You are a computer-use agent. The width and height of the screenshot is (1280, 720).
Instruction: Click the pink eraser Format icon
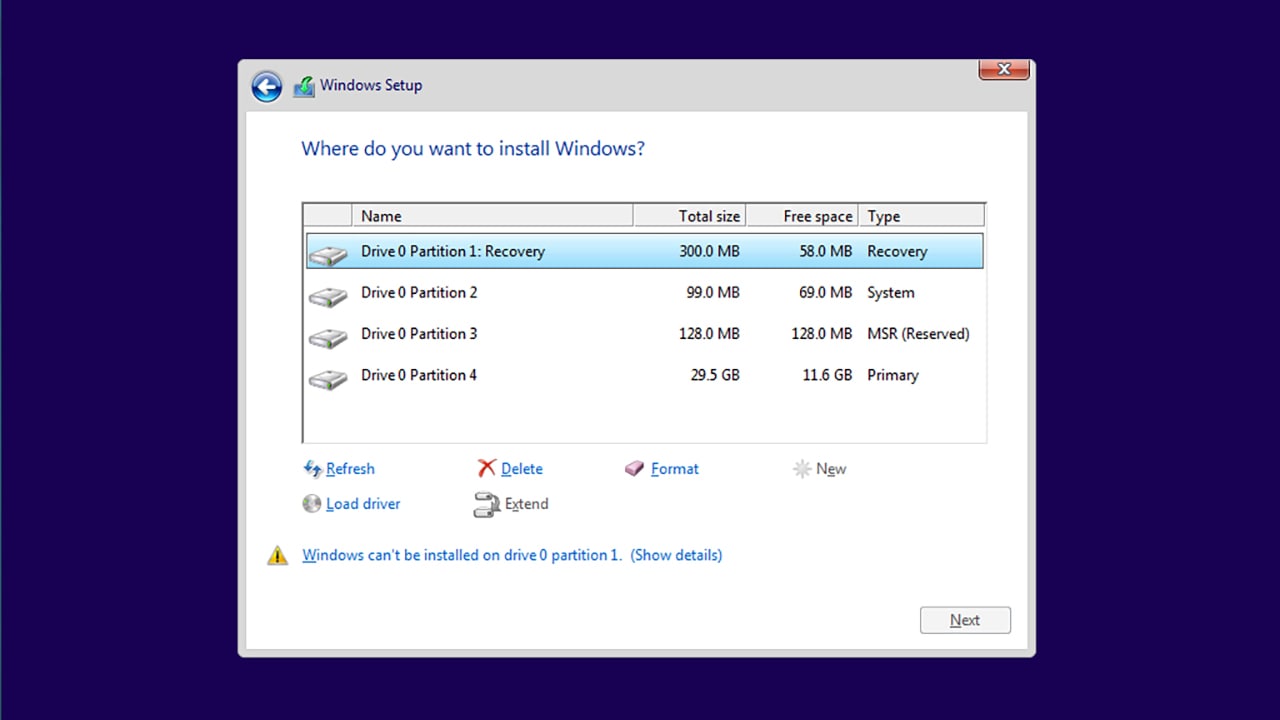tap(635, 468)
